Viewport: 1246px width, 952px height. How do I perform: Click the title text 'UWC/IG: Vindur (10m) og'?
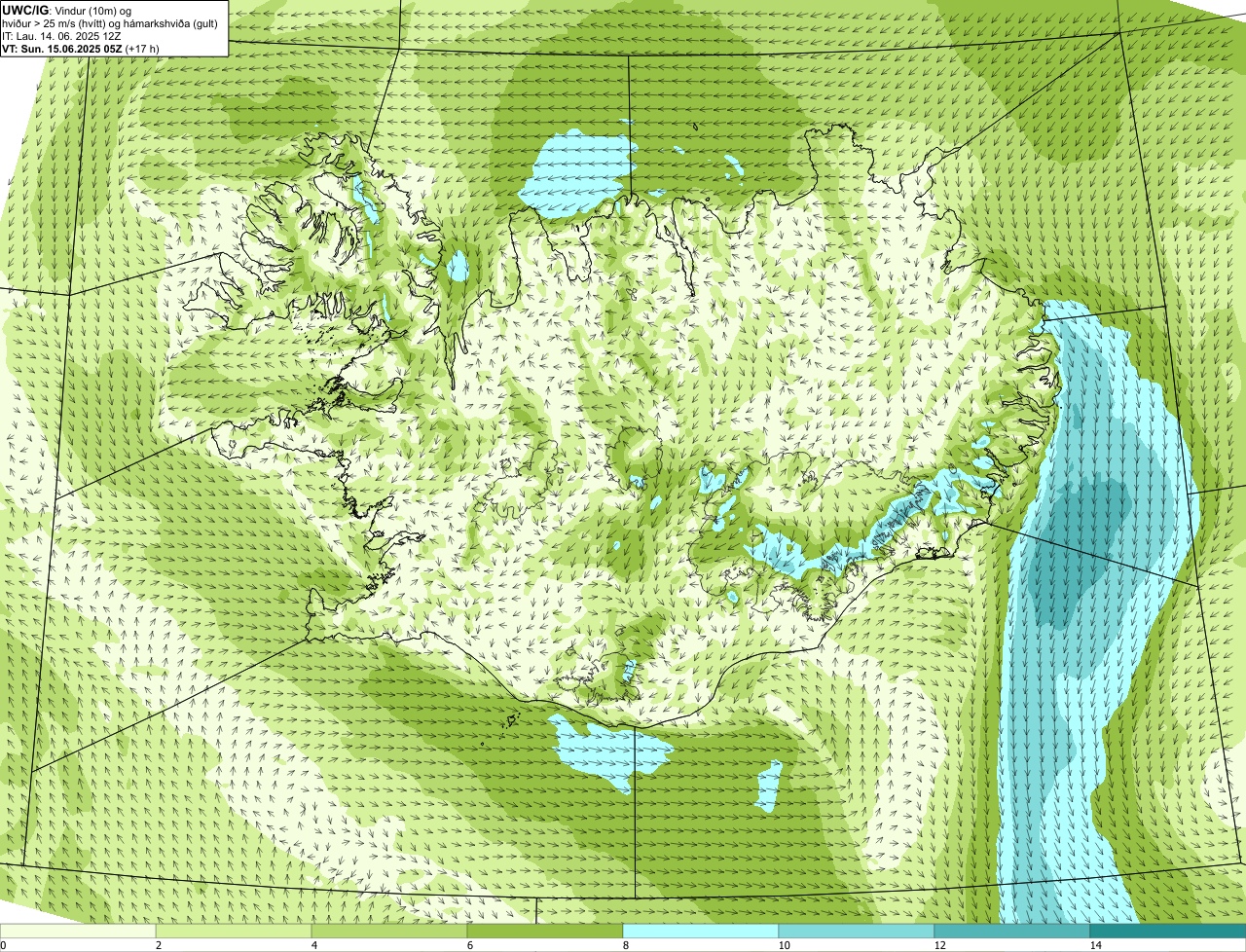[67, 10]
